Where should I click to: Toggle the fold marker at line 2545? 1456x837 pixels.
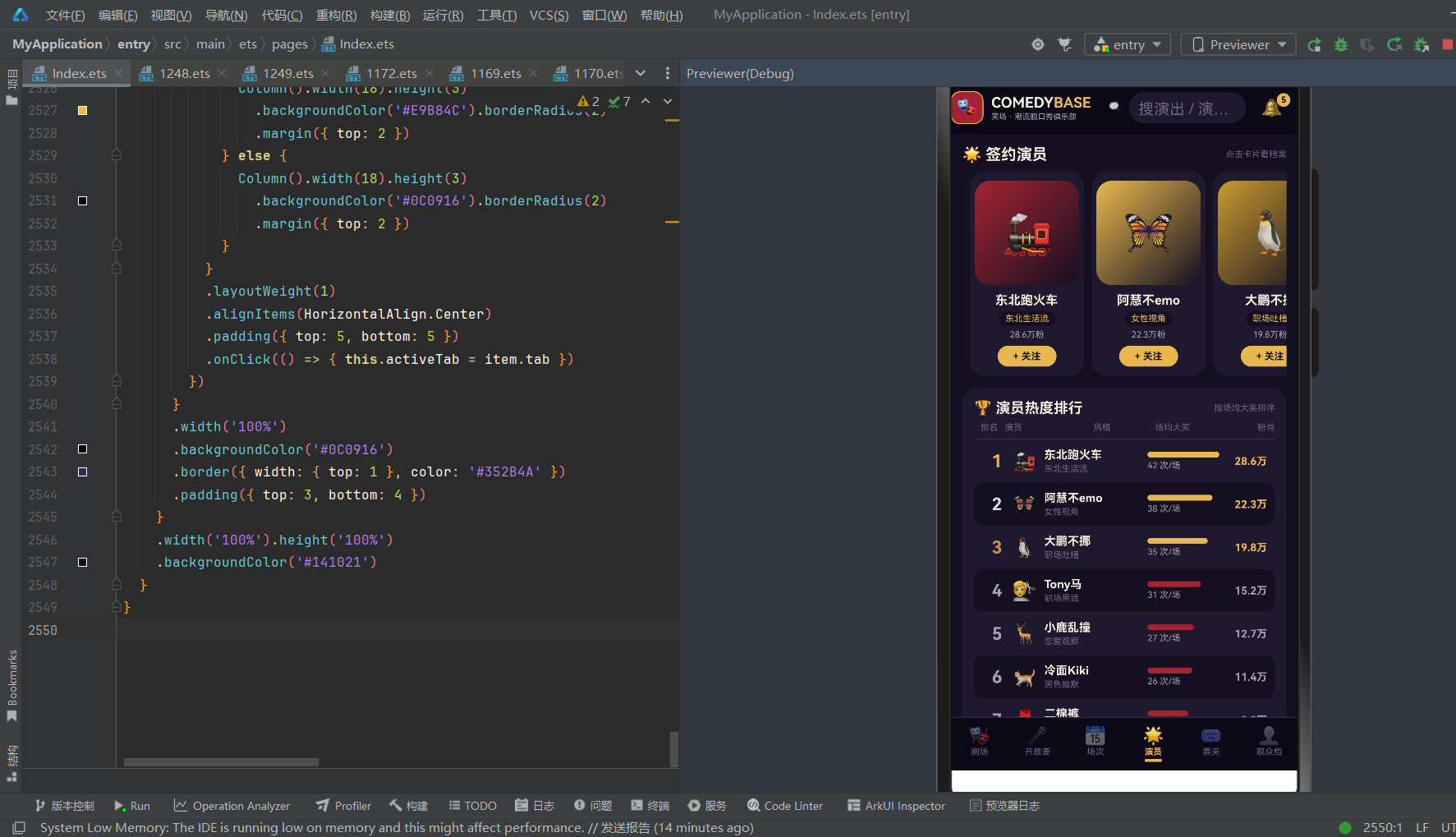(x=117, y=517)
